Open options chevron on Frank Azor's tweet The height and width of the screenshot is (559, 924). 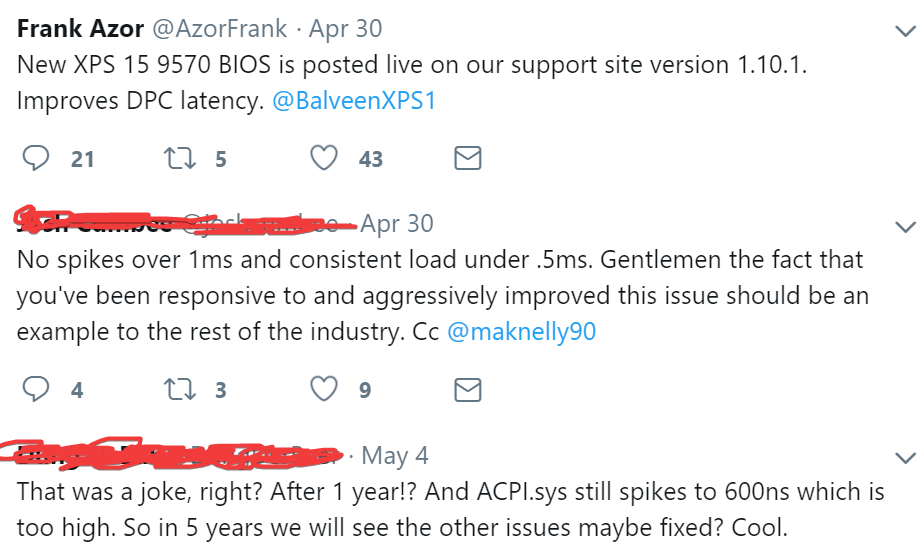(x=905, y=29)
